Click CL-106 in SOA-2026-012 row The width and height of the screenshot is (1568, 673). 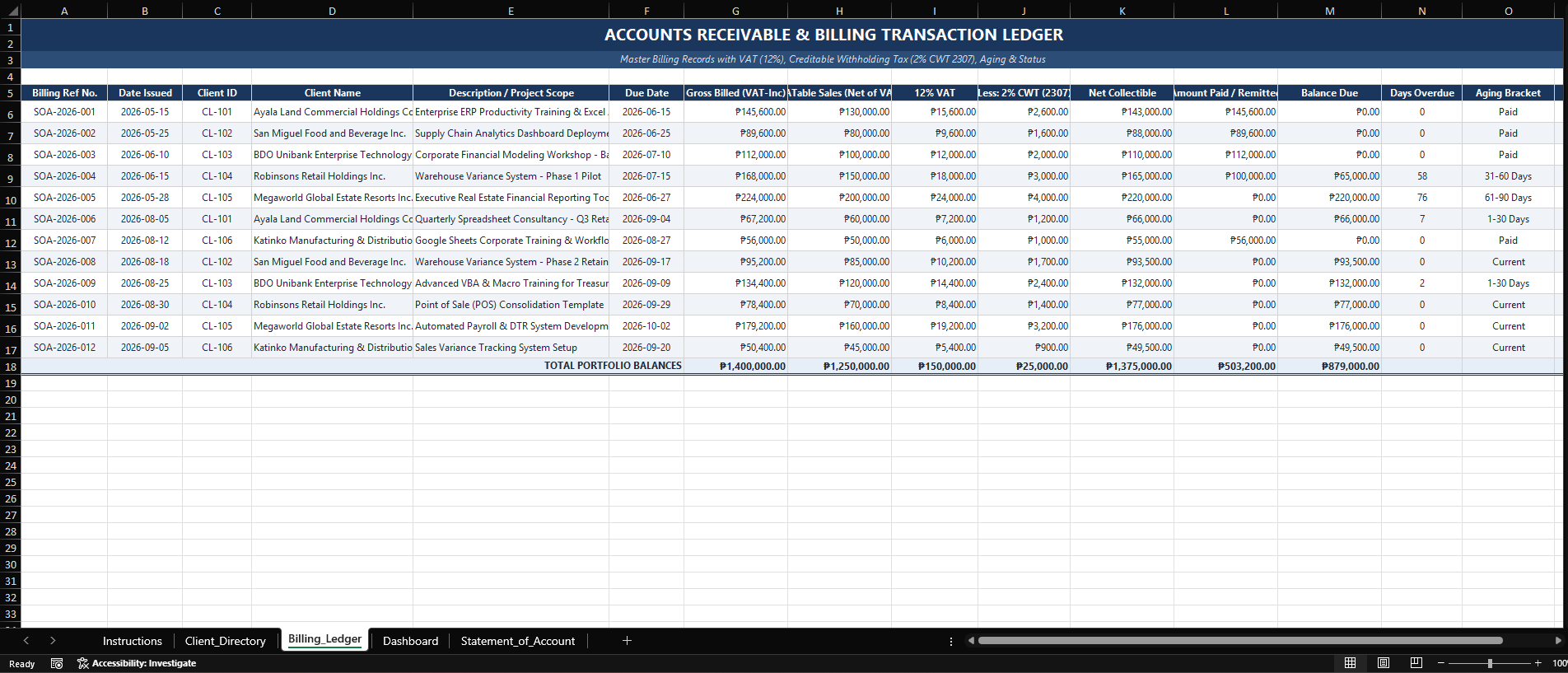[x=217, y=348]
